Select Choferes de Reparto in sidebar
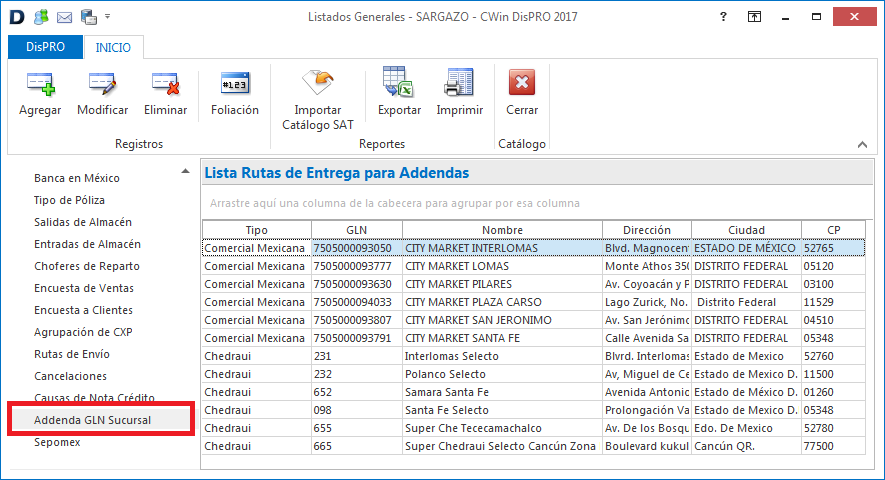This screenshot has height=480, width=885. pos(87,266)
